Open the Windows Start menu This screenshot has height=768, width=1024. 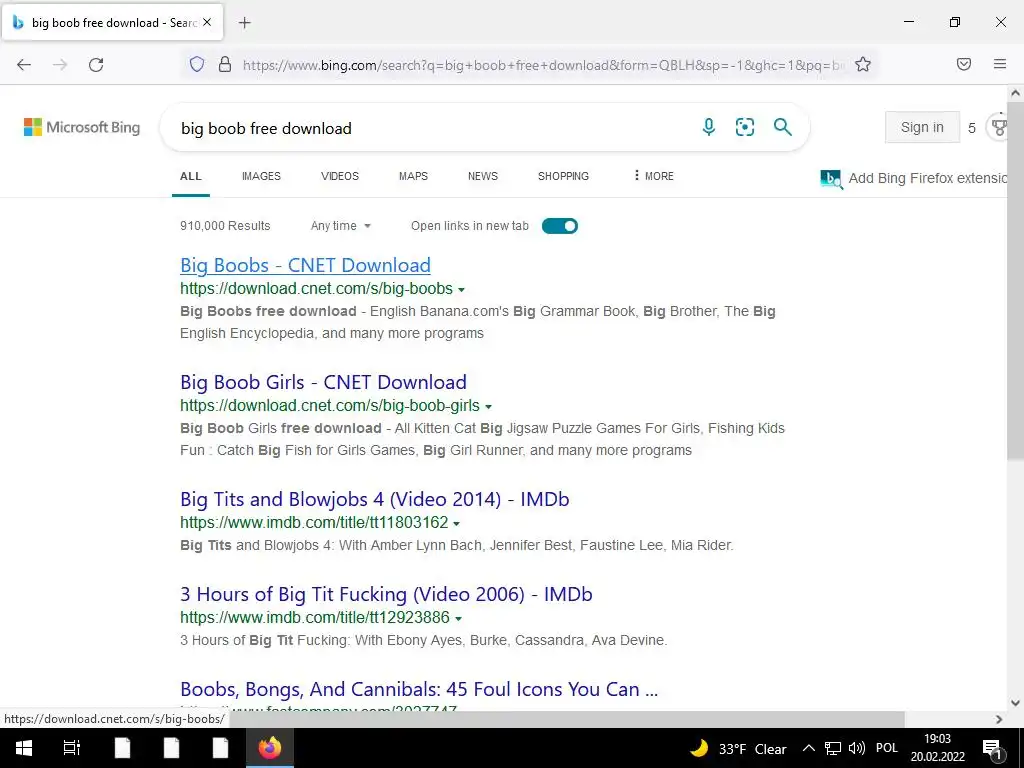(x=24, y=748)
